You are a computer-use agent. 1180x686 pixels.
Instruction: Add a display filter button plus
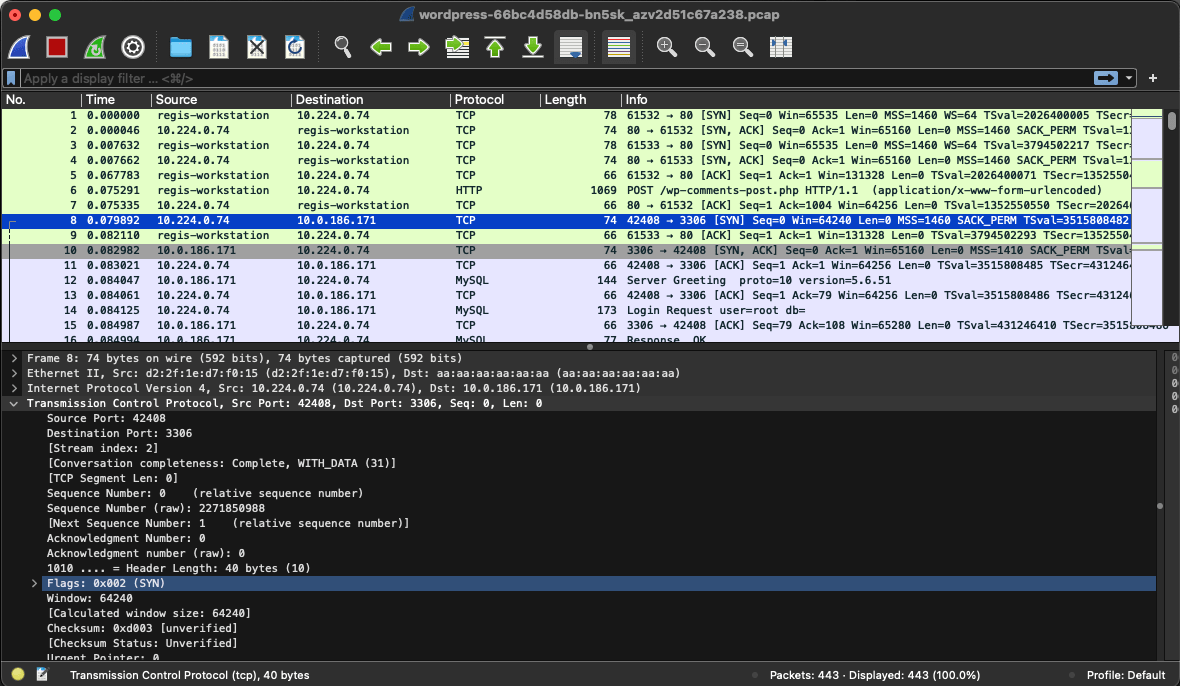coord(1153,78)
